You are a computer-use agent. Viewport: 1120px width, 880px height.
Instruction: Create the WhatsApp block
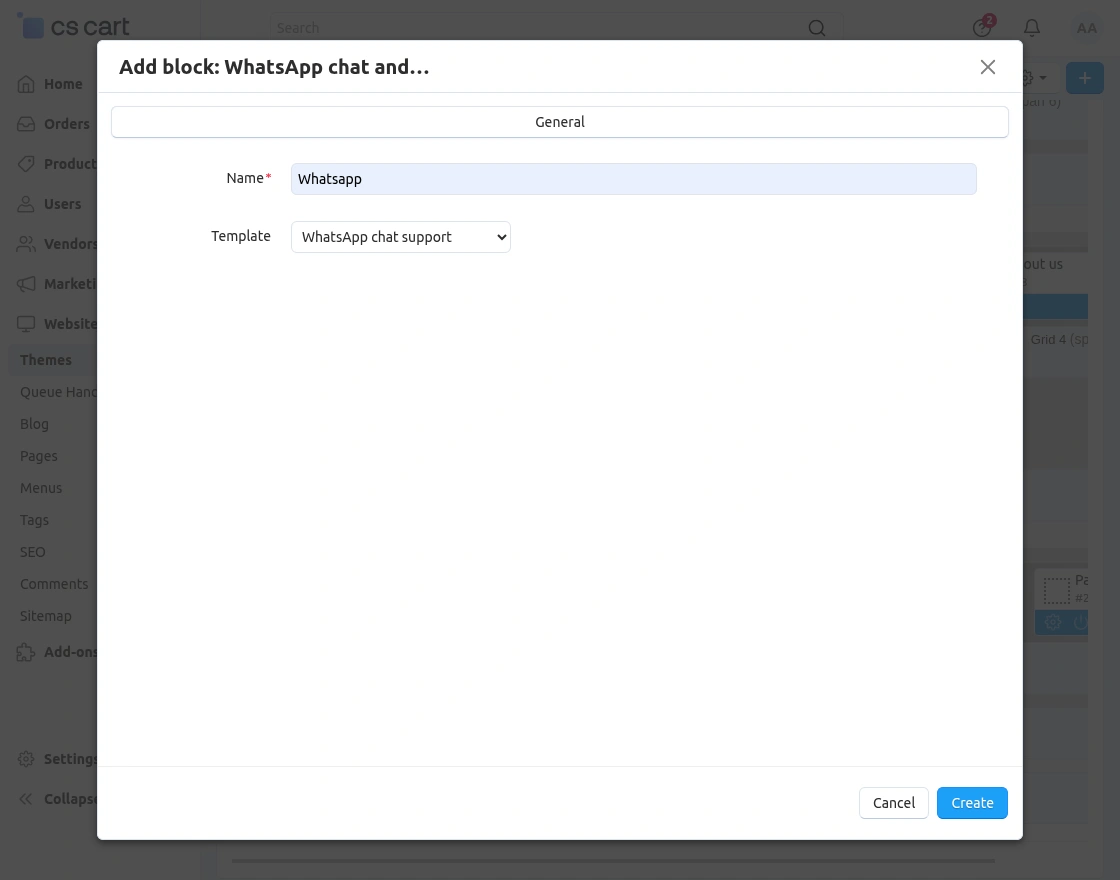coord(971,803)
